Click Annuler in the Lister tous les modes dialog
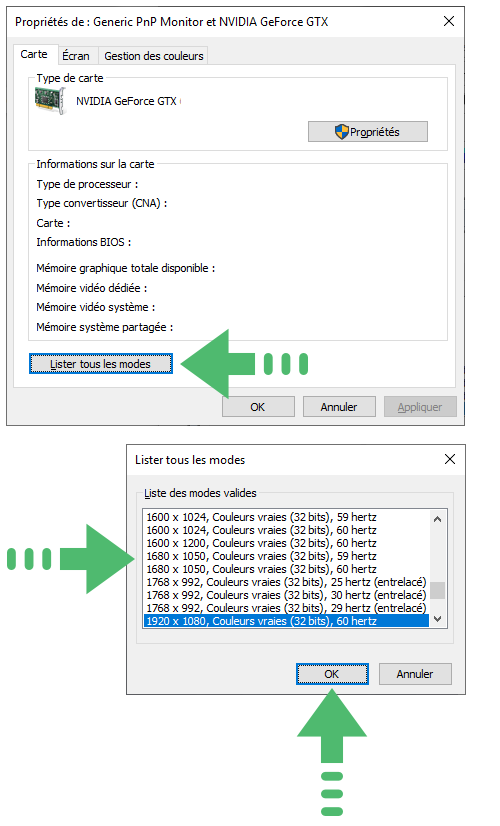500x826 pixels. coord(415,674)
